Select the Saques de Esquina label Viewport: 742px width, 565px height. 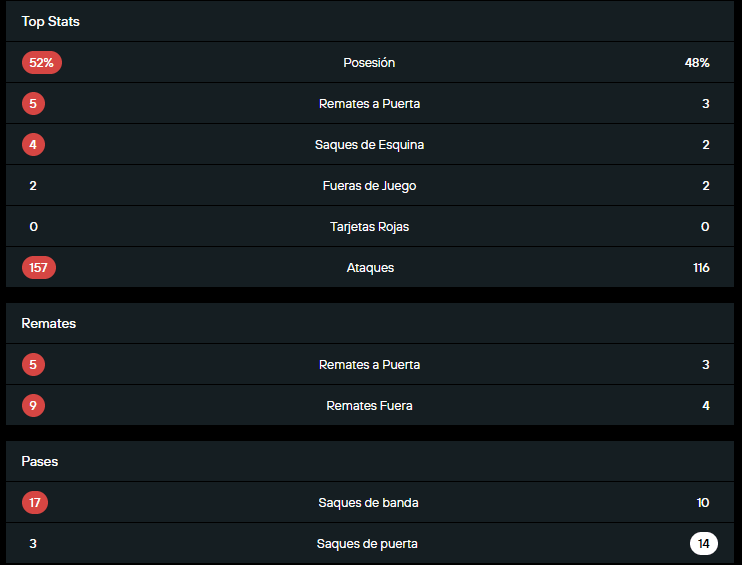[x=369, y=145]
